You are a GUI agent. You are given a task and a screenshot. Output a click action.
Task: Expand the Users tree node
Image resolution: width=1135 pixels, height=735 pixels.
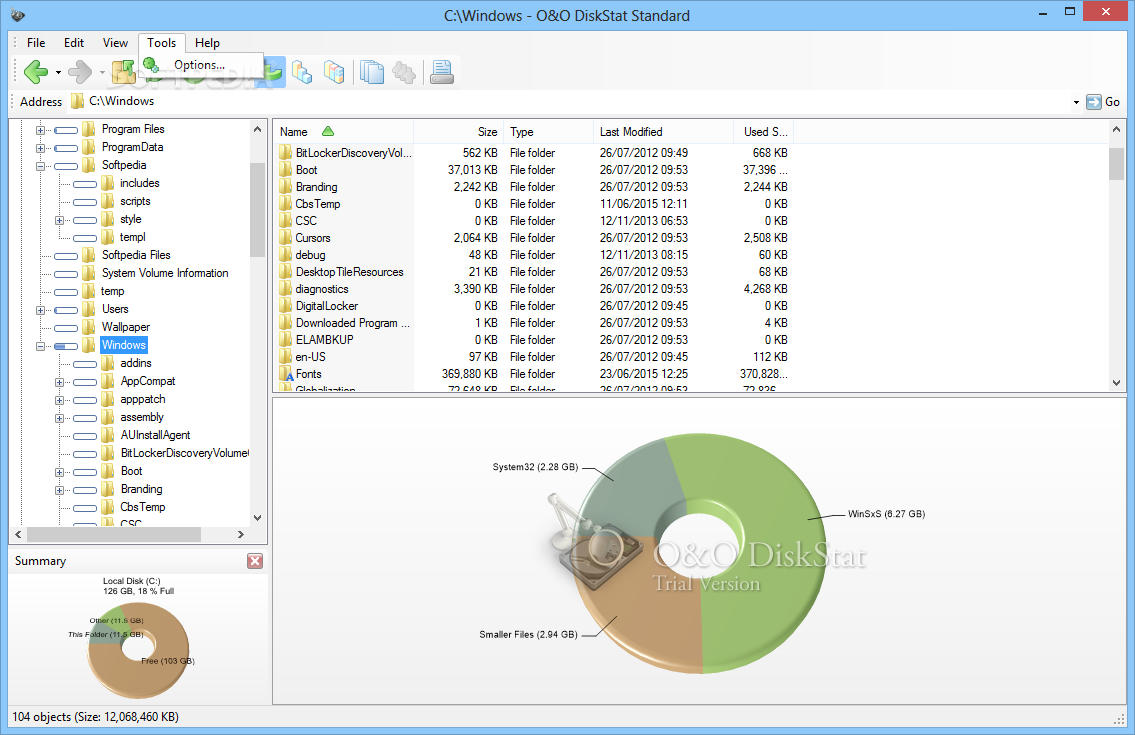41,310
